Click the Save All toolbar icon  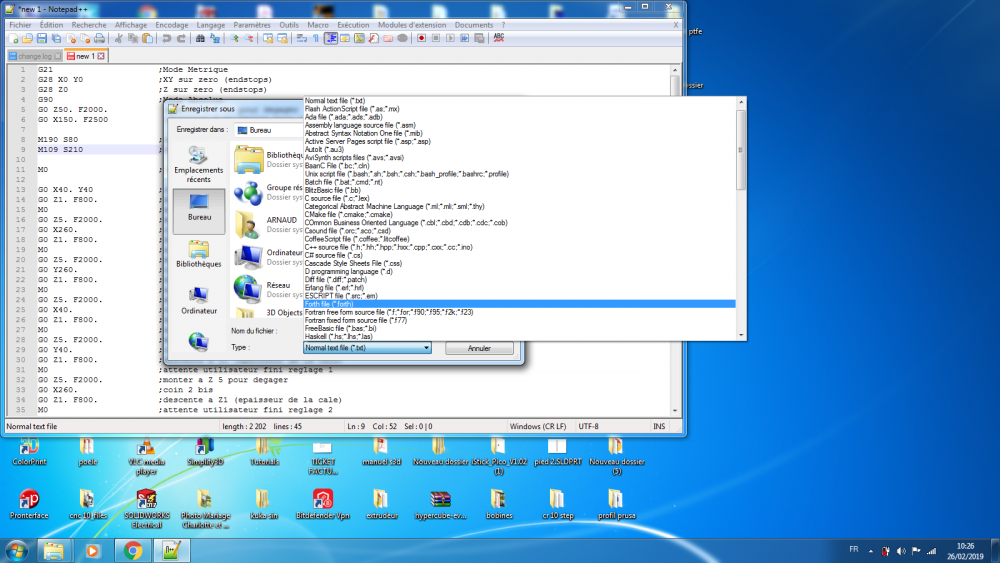[x=56, y=38]
